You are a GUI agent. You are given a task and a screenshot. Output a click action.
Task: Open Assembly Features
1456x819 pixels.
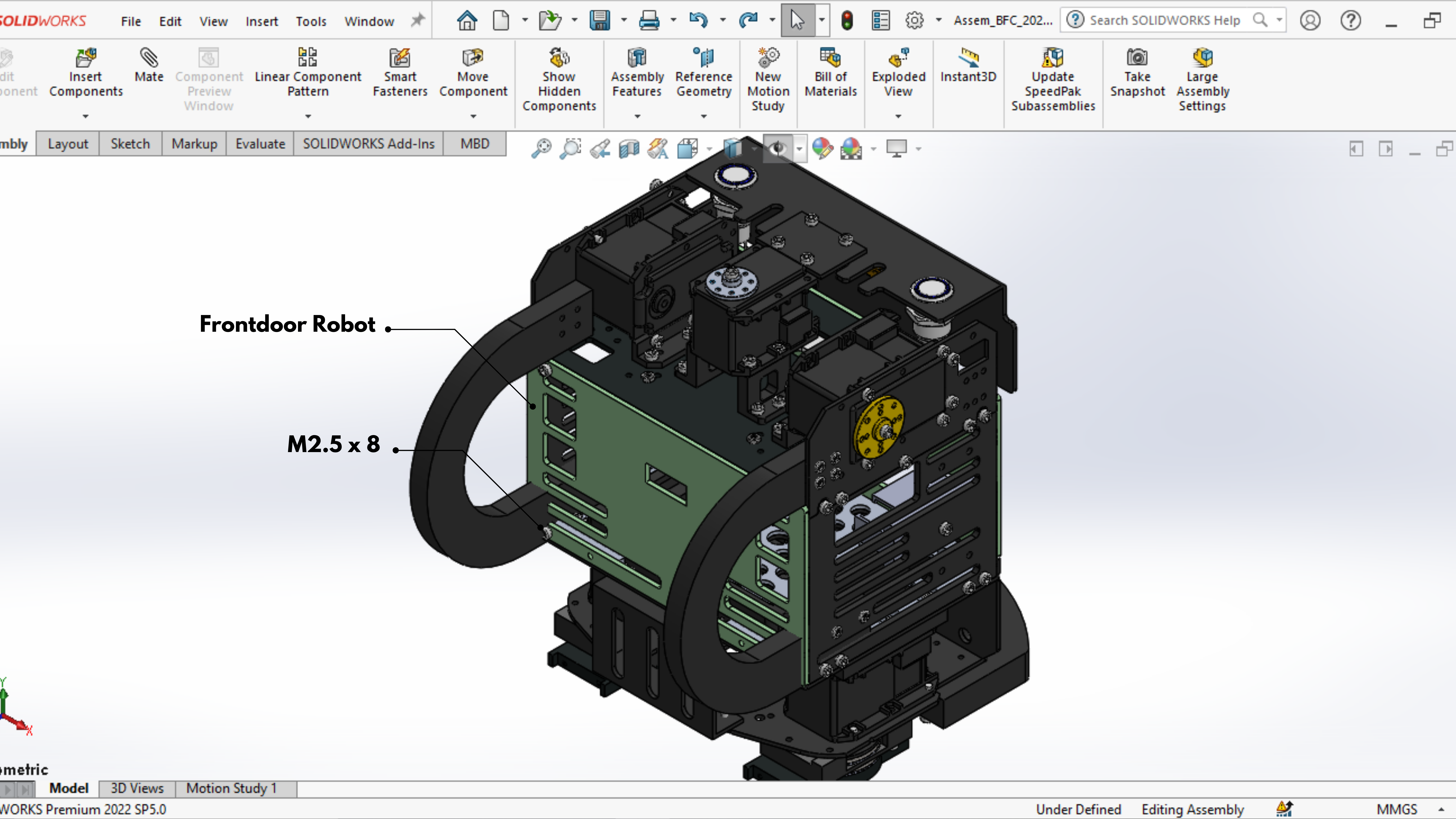pos(637,74)
